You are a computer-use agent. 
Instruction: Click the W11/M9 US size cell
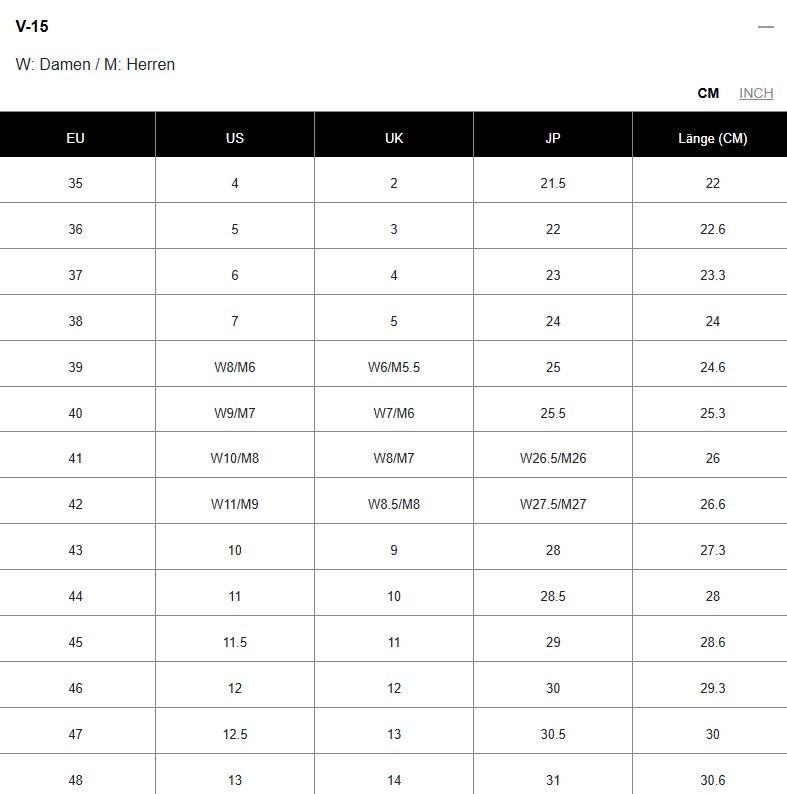(x=235, y=504)
